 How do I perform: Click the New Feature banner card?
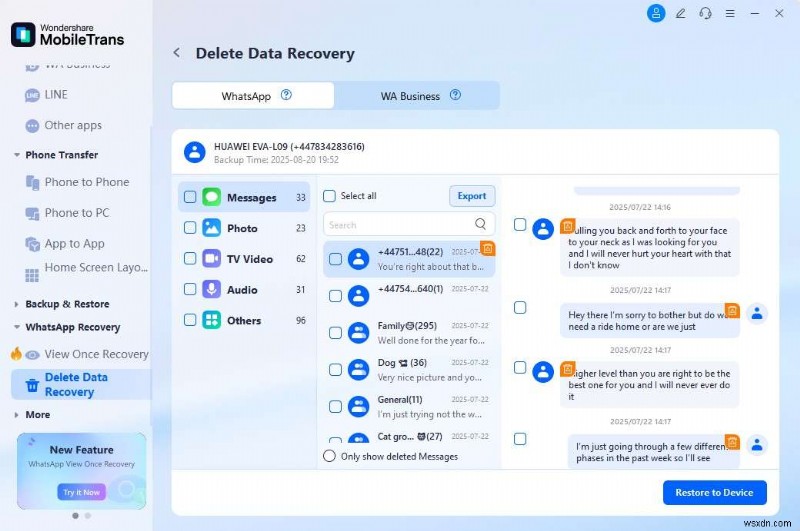tap(82, 471)
